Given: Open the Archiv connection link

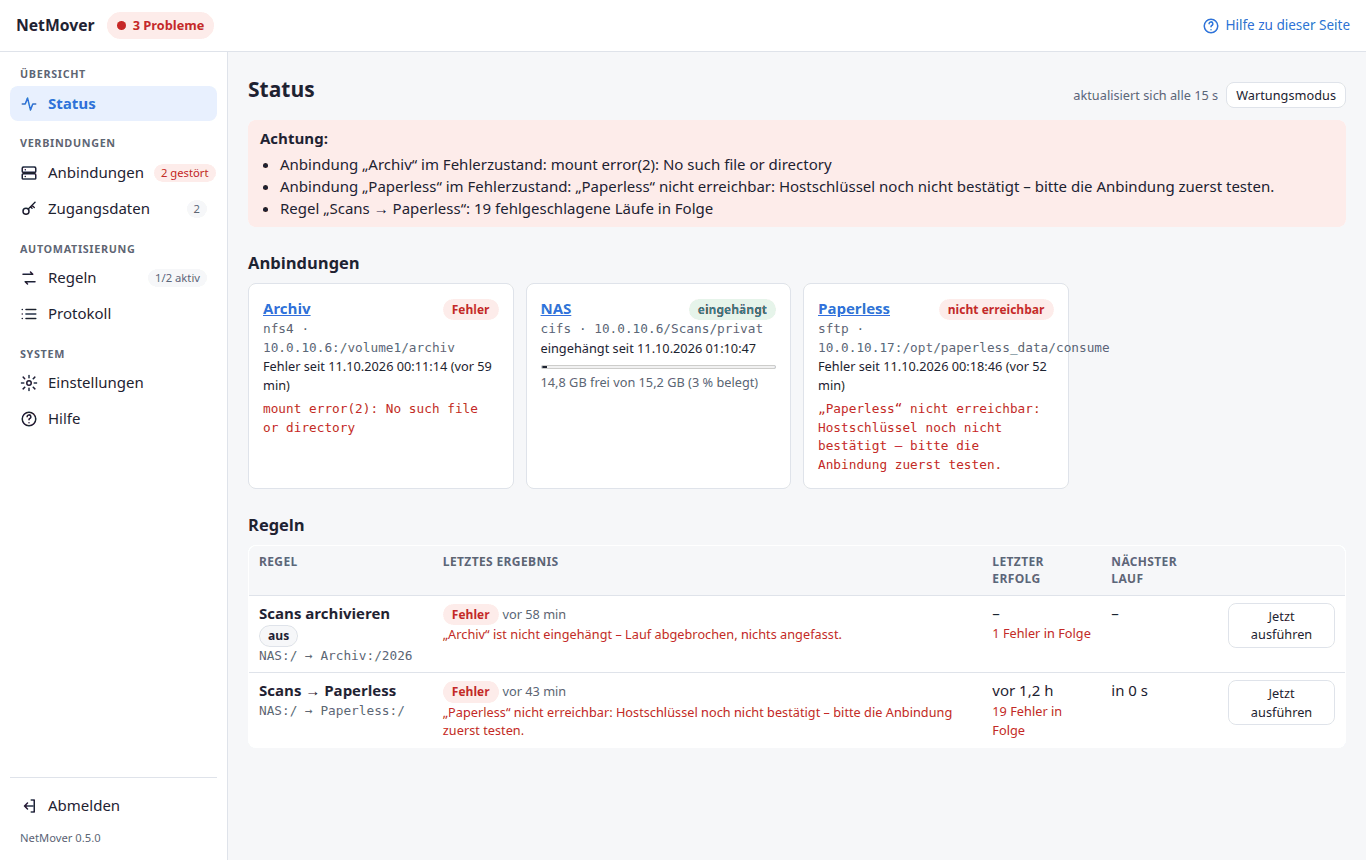Looking at the screenshot, I should coord(287,309).
